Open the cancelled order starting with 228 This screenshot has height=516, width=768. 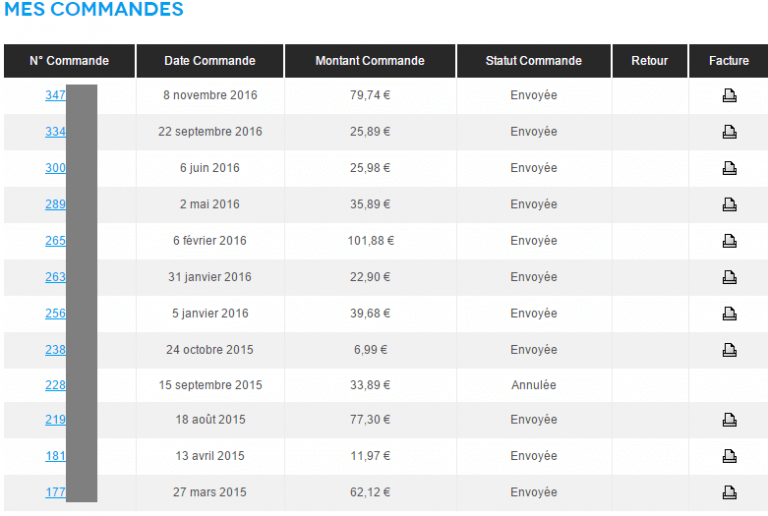[x=55, y=385]
